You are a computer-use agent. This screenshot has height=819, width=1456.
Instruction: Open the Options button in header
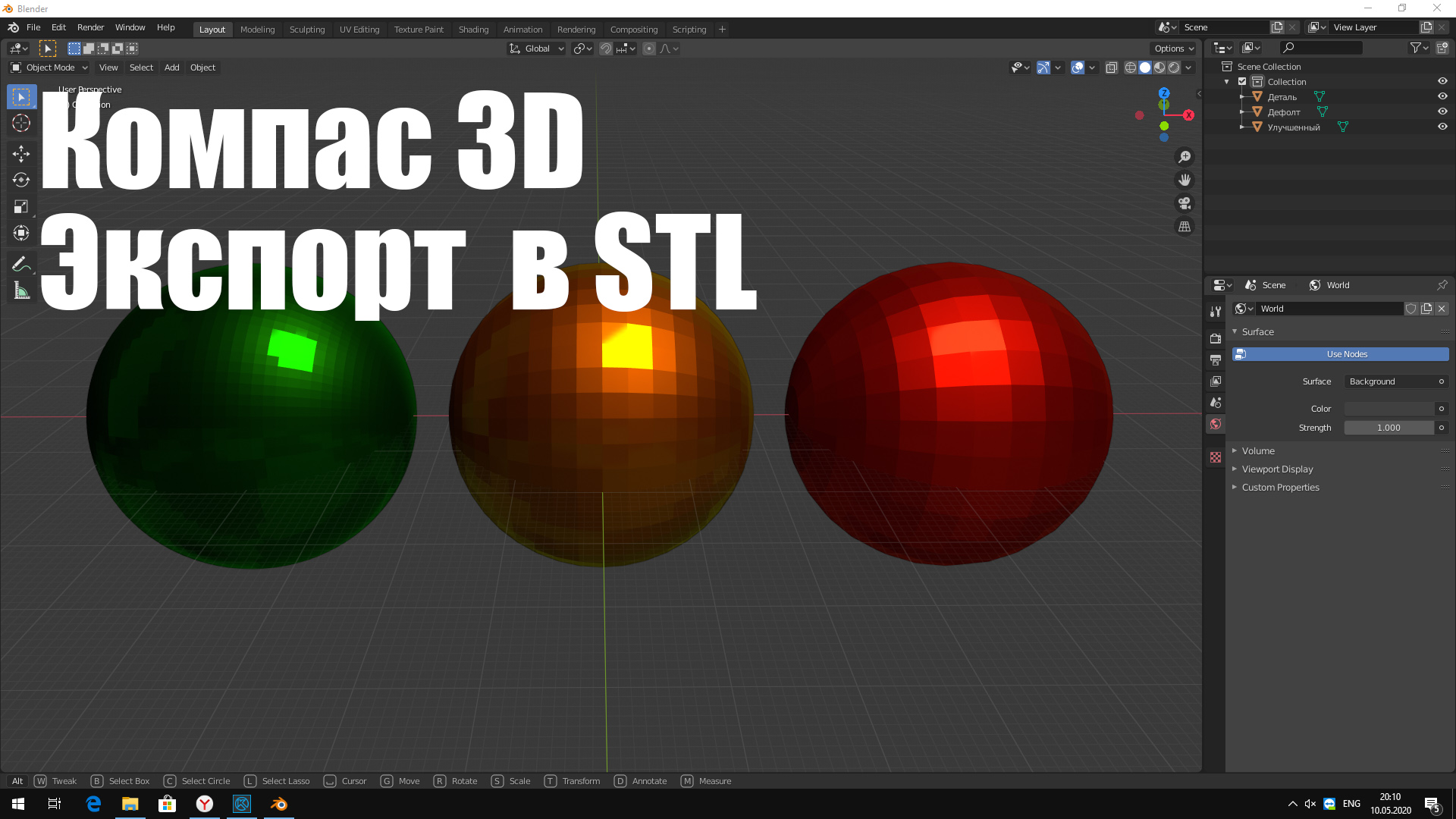pos(1174,49)
